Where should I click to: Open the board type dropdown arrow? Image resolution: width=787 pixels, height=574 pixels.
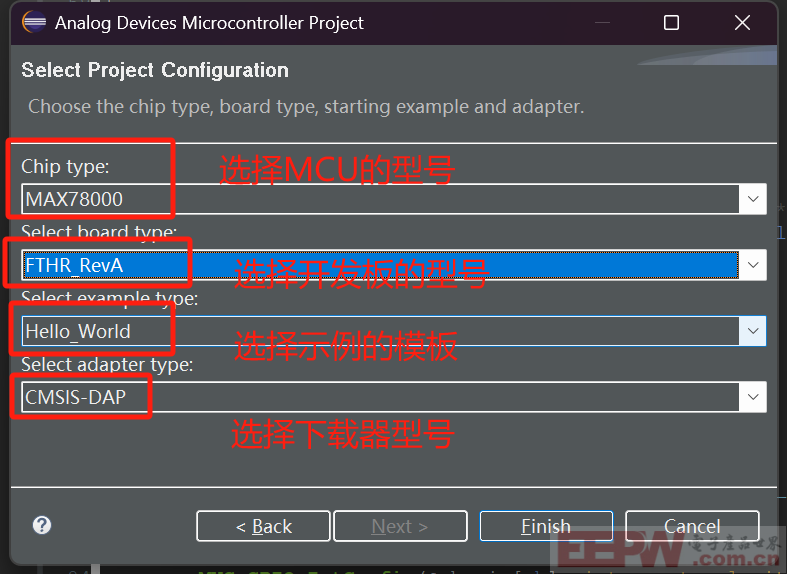[752, 264]
